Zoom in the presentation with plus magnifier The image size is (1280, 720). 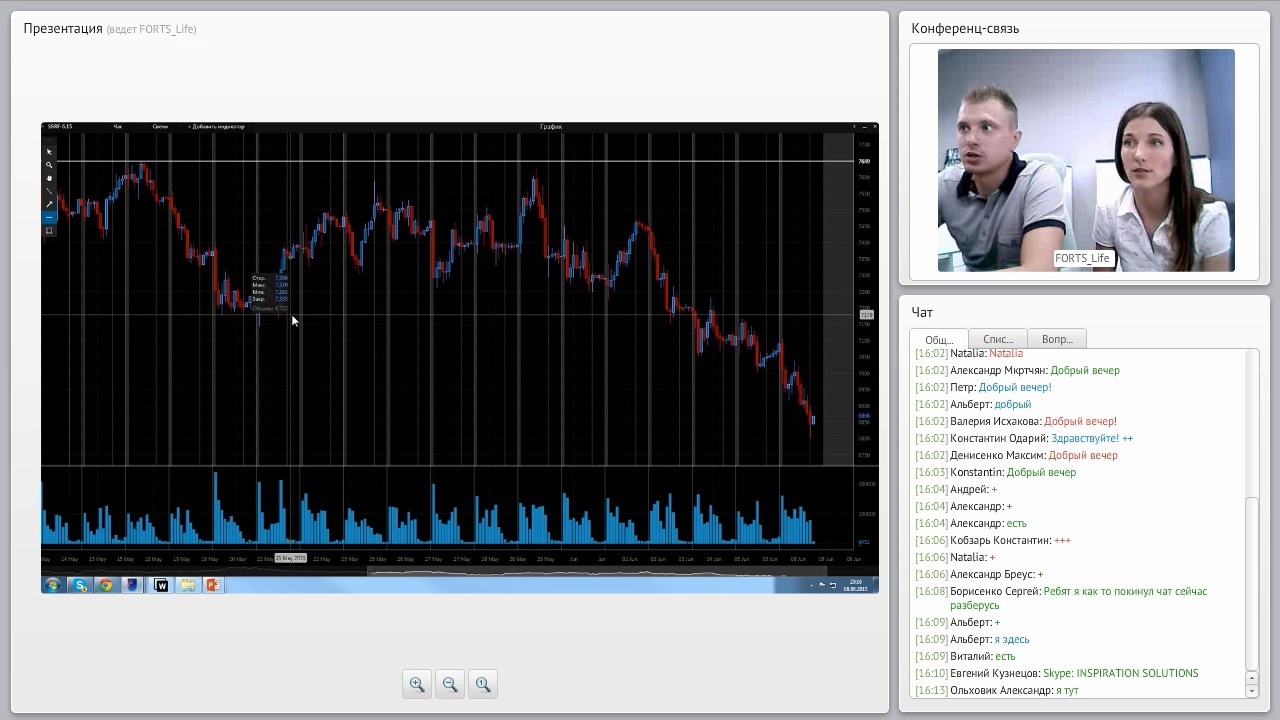tap(417, 684)
